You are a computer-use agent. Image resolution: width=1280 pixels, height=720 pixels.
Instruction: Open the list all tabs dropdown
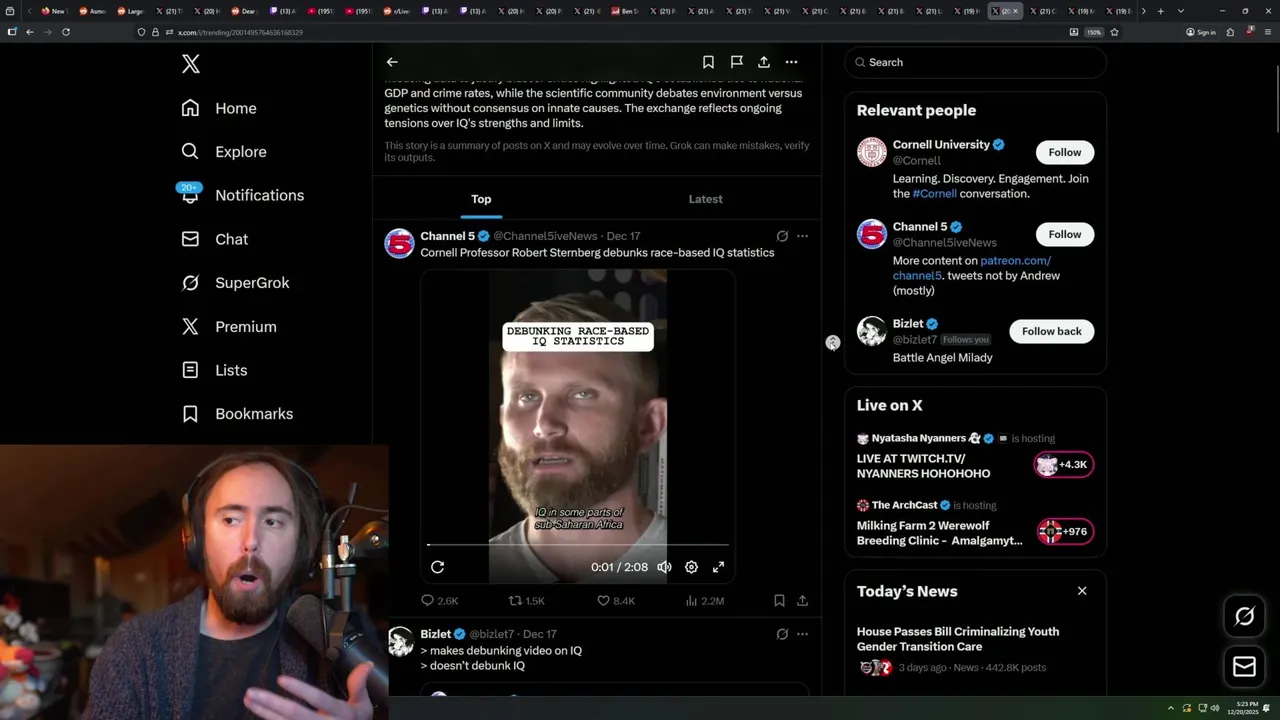tap(1181, 11)
